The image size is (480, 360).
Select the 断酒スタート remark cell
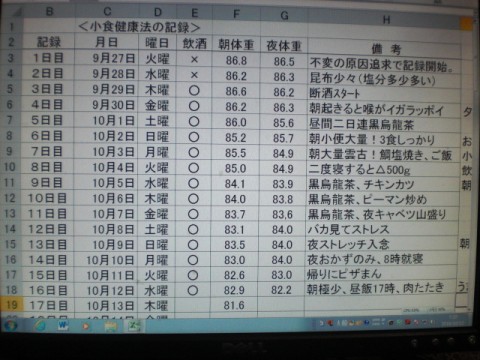point(384,93)
